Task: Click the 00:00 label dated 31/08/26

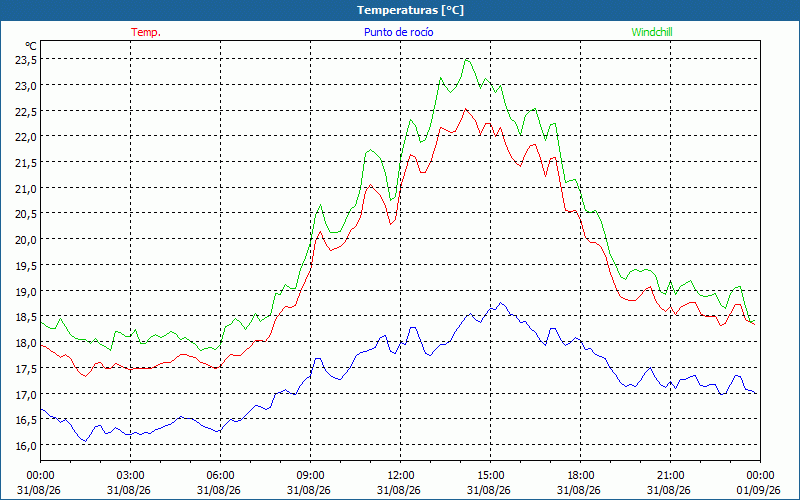Action: coord(40,476)
